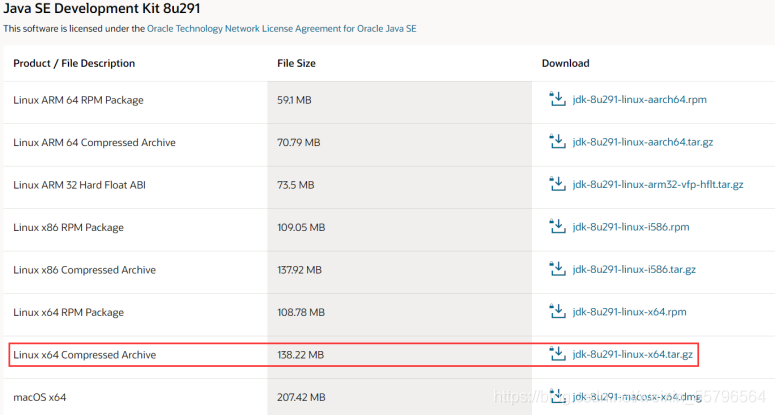
Task: Click download icon for jdk-8u291-linux-i586.rpm
Action: point(558,226)
